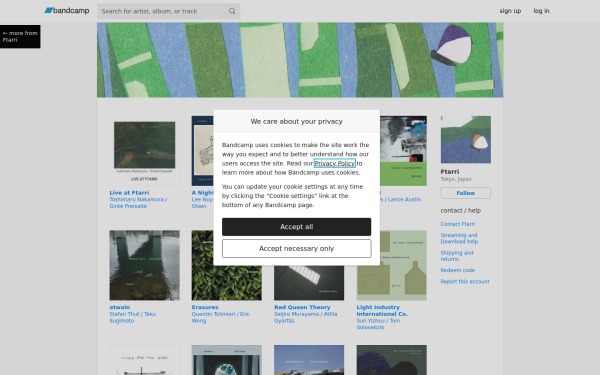
Task: Click the 'contact / help' heading
Action: [x=461, y=210]
